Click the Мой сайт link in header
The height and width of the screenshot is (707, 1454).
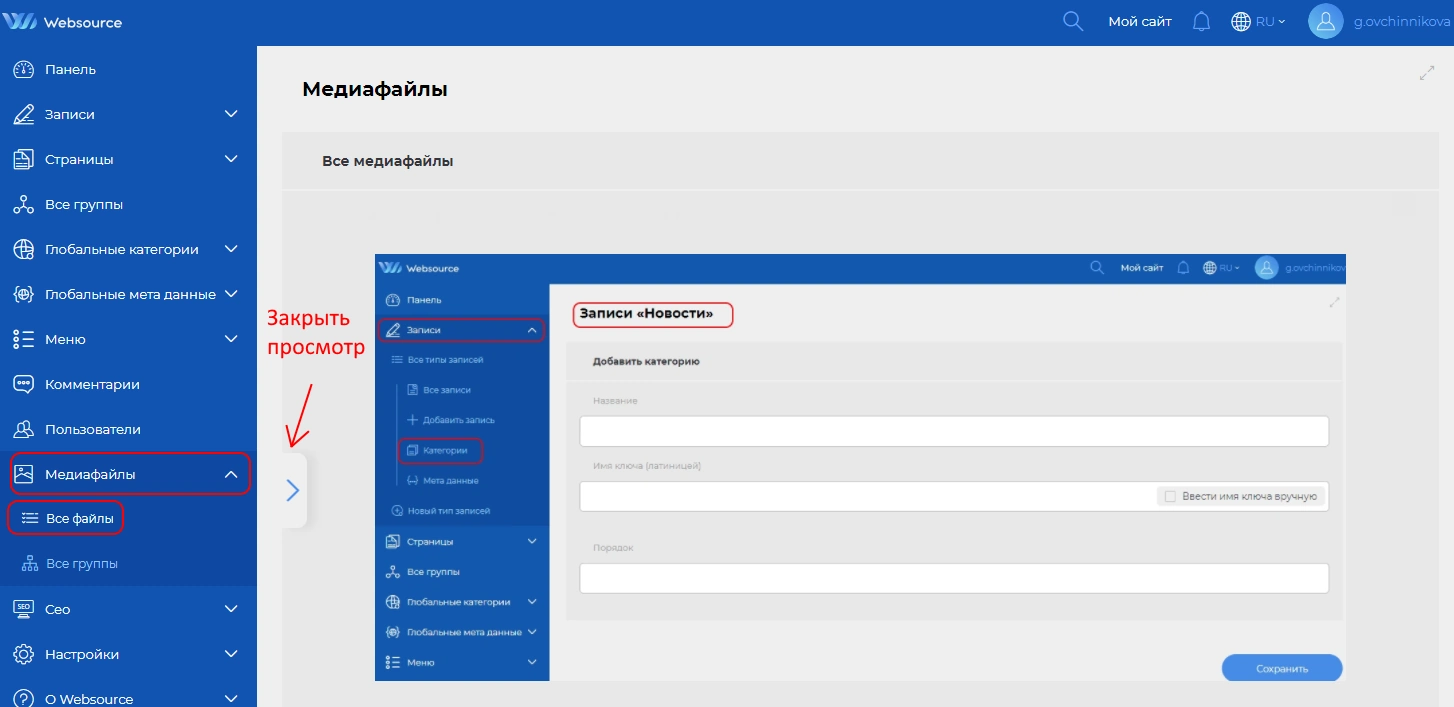click(x=1139, y=21)
